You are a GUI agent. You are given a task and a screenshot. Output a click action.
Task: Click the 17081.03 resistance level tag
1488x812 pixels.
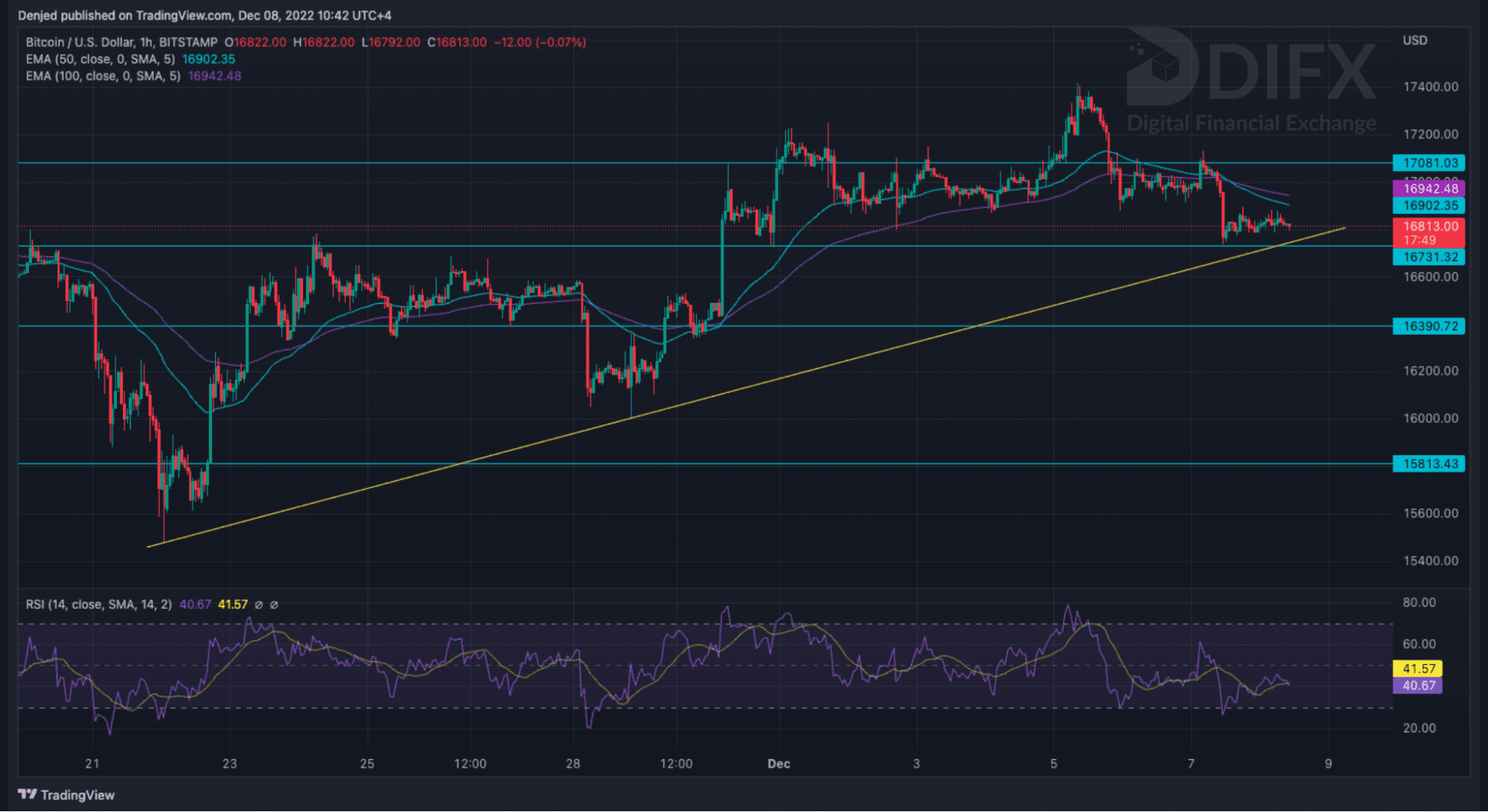(x=1428, y=163)
